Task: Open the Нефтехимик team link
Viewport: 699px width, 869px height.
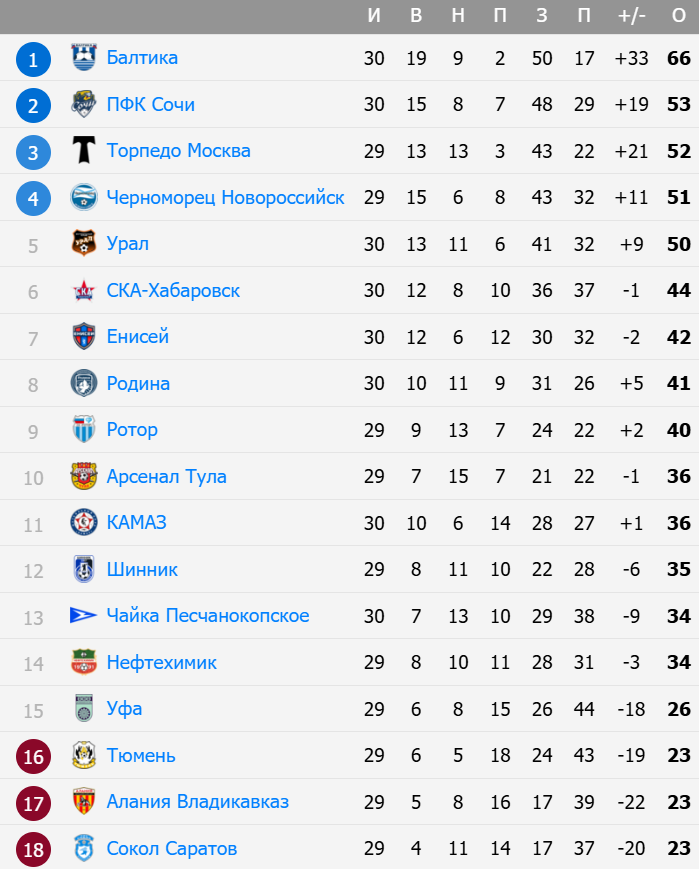Action: pos(161,662)
